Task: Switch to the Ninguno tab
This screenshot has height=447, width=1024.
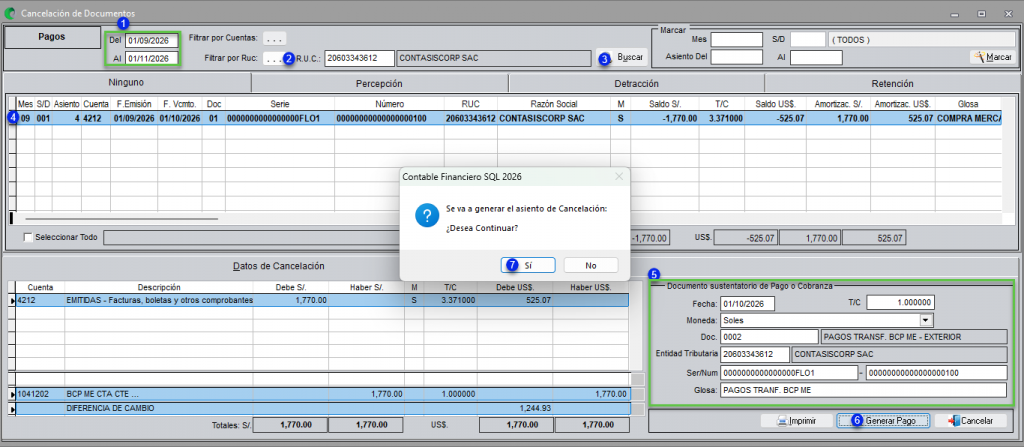Action: [127, 83]
